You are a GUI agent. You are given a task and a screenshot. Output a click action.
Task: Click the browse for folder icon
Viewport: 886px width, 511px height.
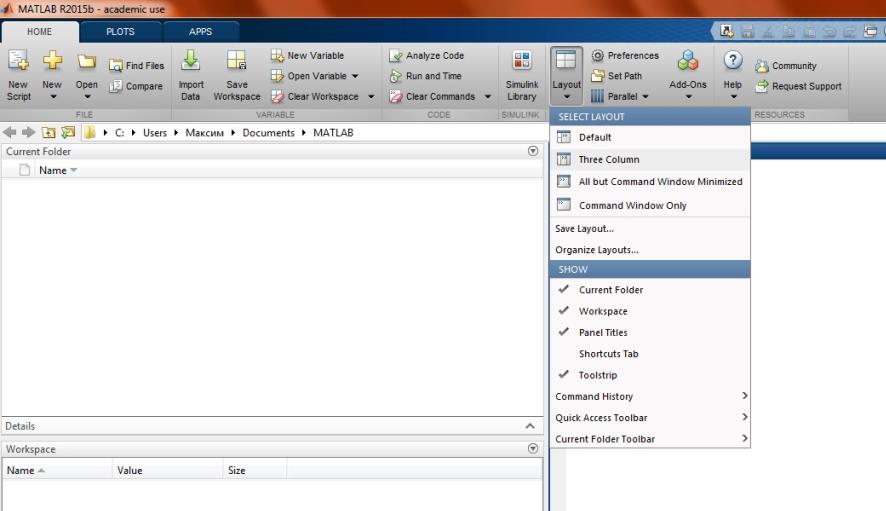coord(68,132)
